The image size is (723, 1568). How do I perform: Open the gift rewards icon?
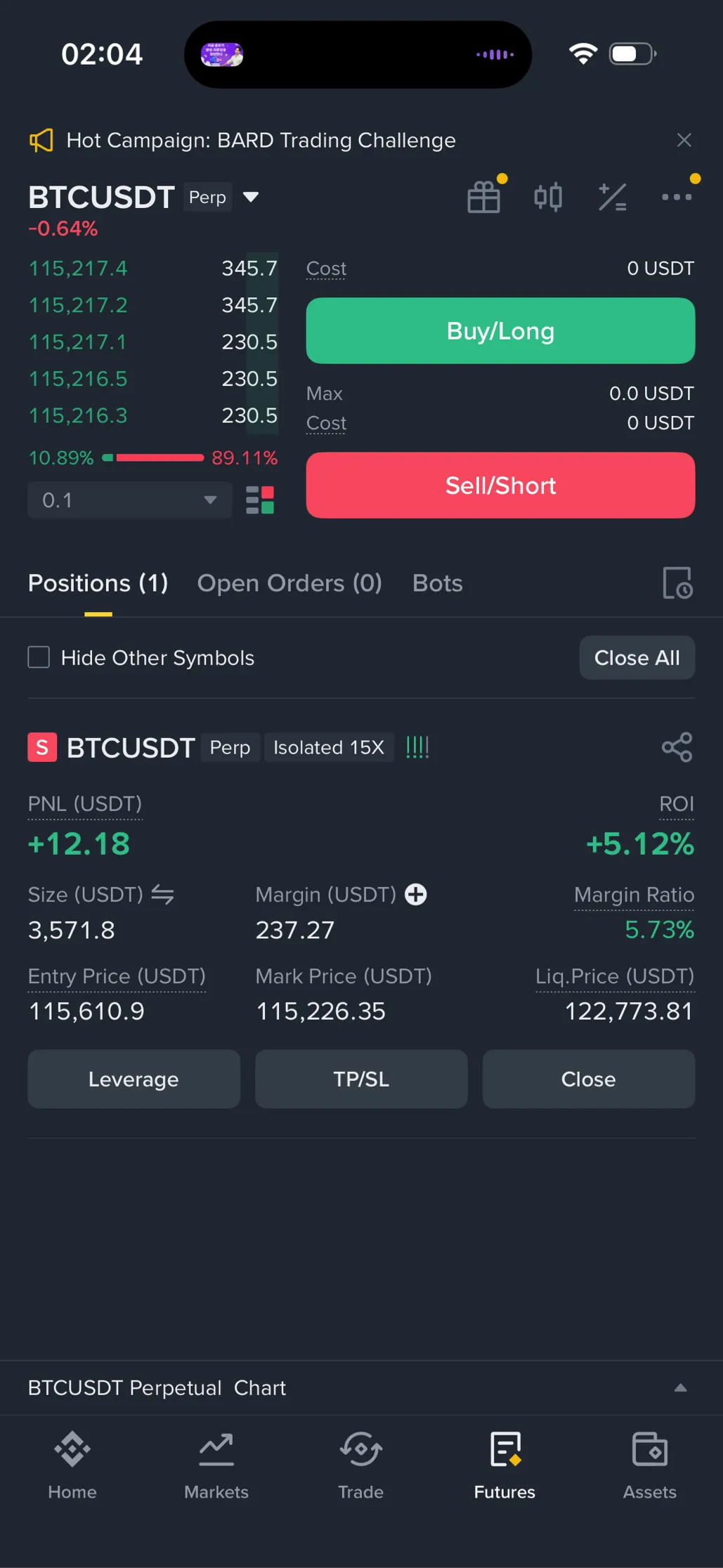tap(484, 197)
